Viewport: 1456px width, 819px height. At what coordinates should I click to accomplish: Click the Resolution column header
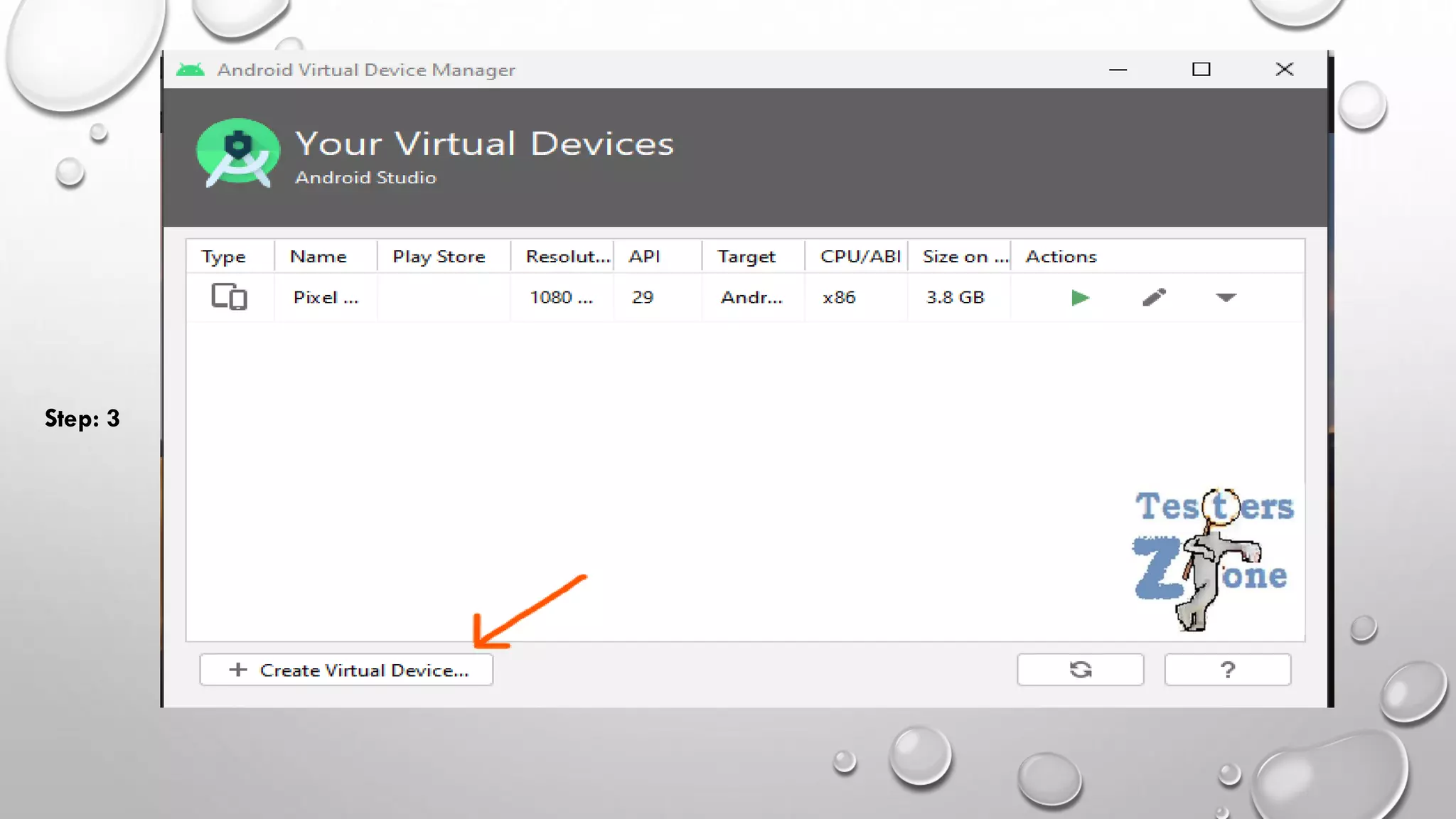[x=567, y=257]
